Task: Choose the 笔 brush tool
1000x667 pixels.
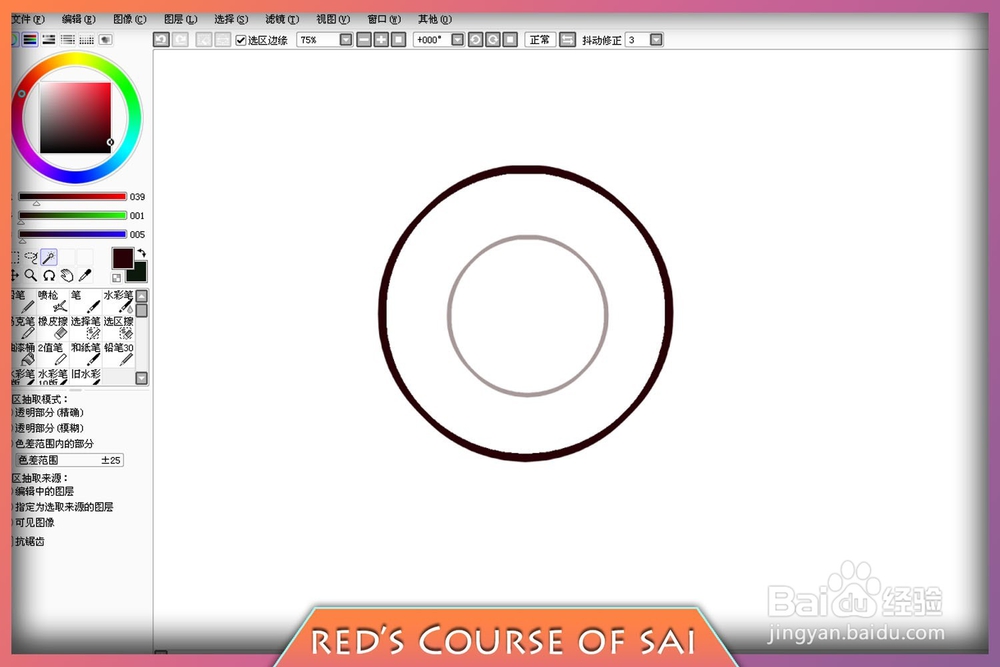Action: click(x=85, y=302)
